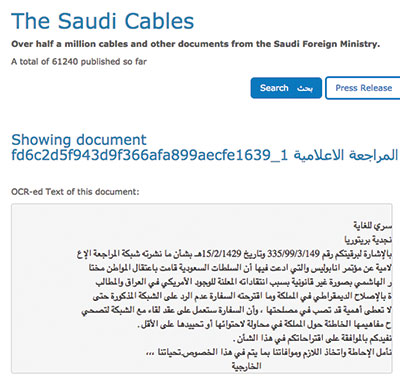400x380 pixels.
Task: Click inside the OCR text box's empty top area
Action: pos(201,211)
